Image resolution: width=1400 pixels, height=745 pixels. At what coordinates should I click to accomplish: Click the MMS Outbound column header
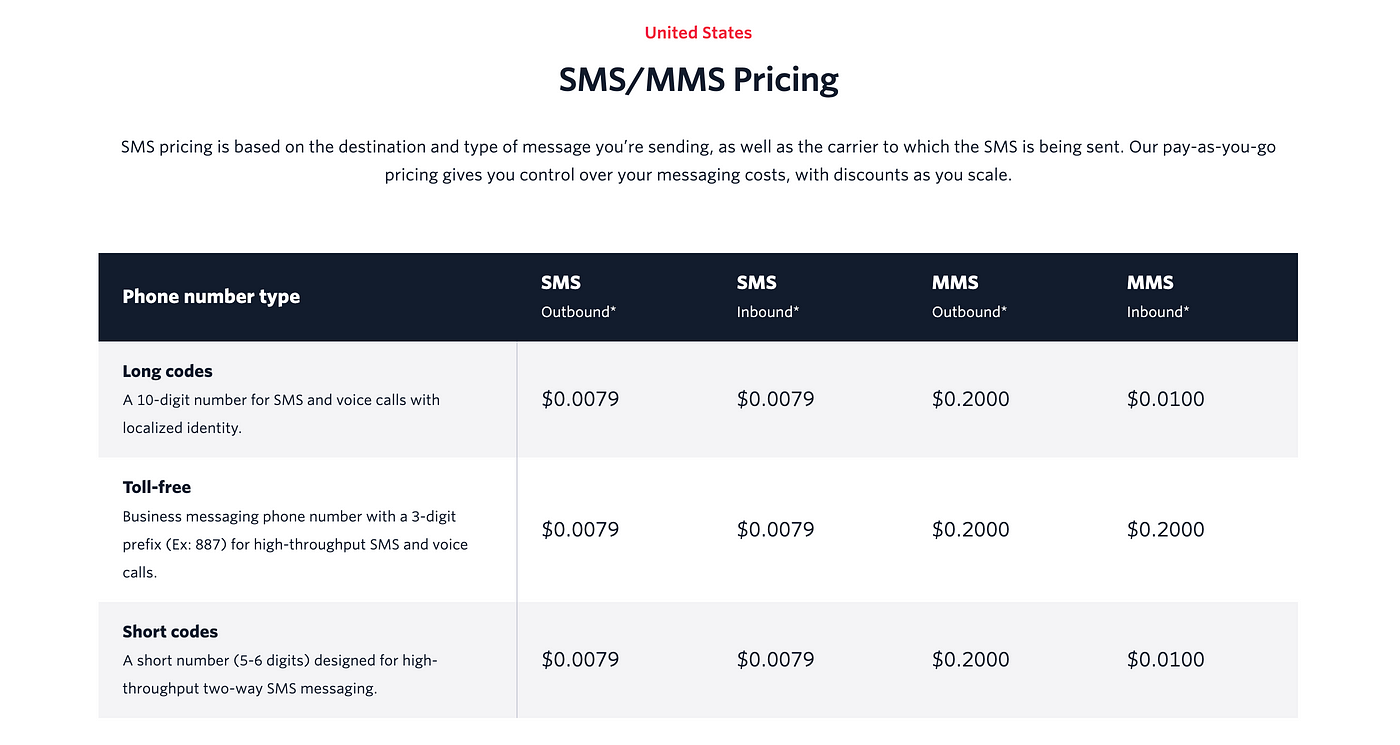point(969,296)
